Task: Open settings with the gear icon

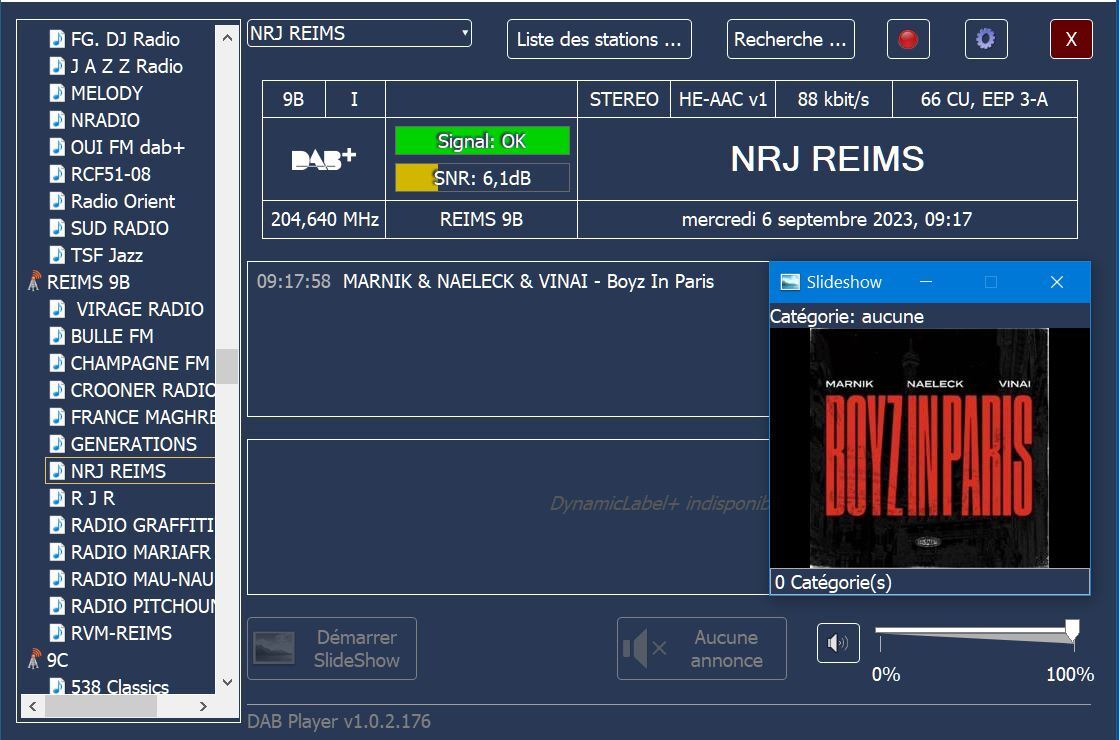Action: tap(986, 39)
